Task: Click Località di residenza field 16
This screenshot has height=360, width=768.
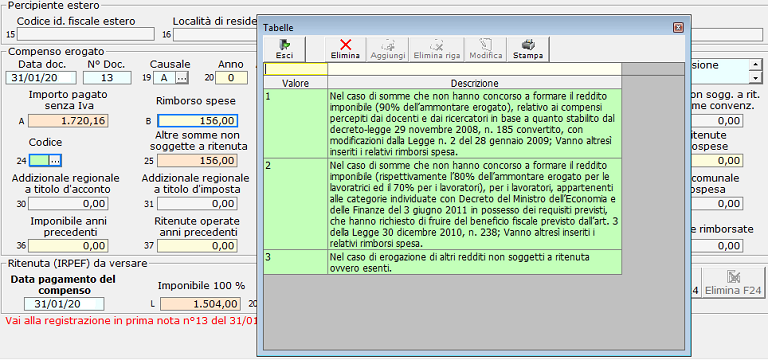Action: (x=215, y=34)
